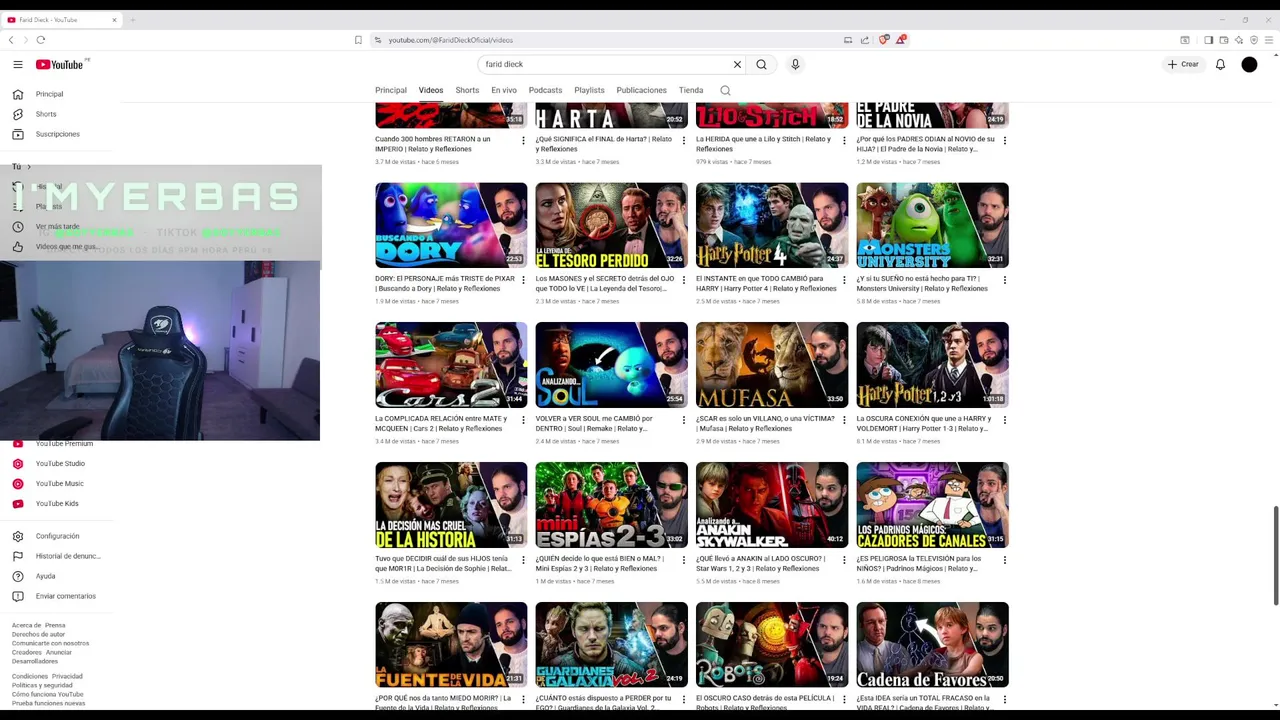Open title '¿ES PELIGROSA la TELEVISIÓN para los NIÑOS?'
Viewport: 1280px width, 720px height.
pos(919,563)
